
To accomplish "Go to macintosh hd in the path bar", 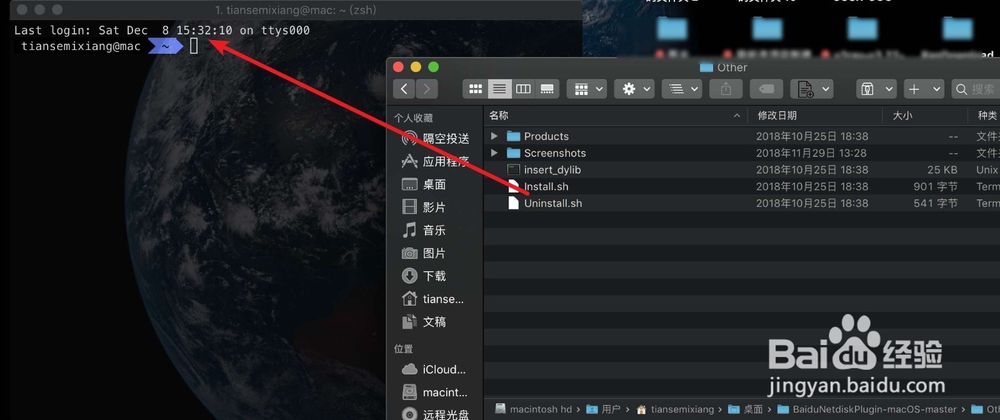I will [534, 409].
